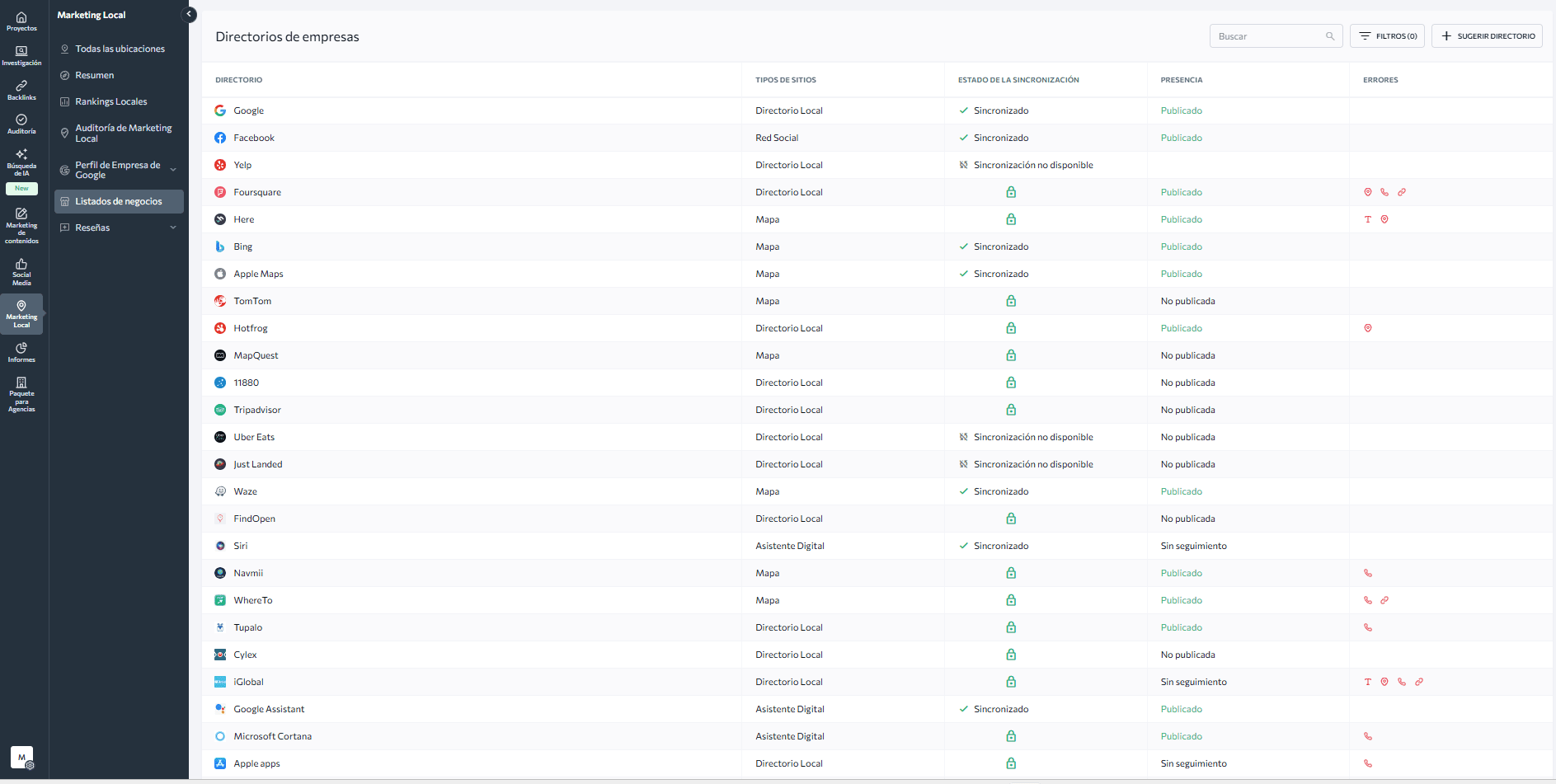The width and height of the screenshot is (1556, 784).
Task: Click the Sugerir Directorio button
Action: (1487, 36)
